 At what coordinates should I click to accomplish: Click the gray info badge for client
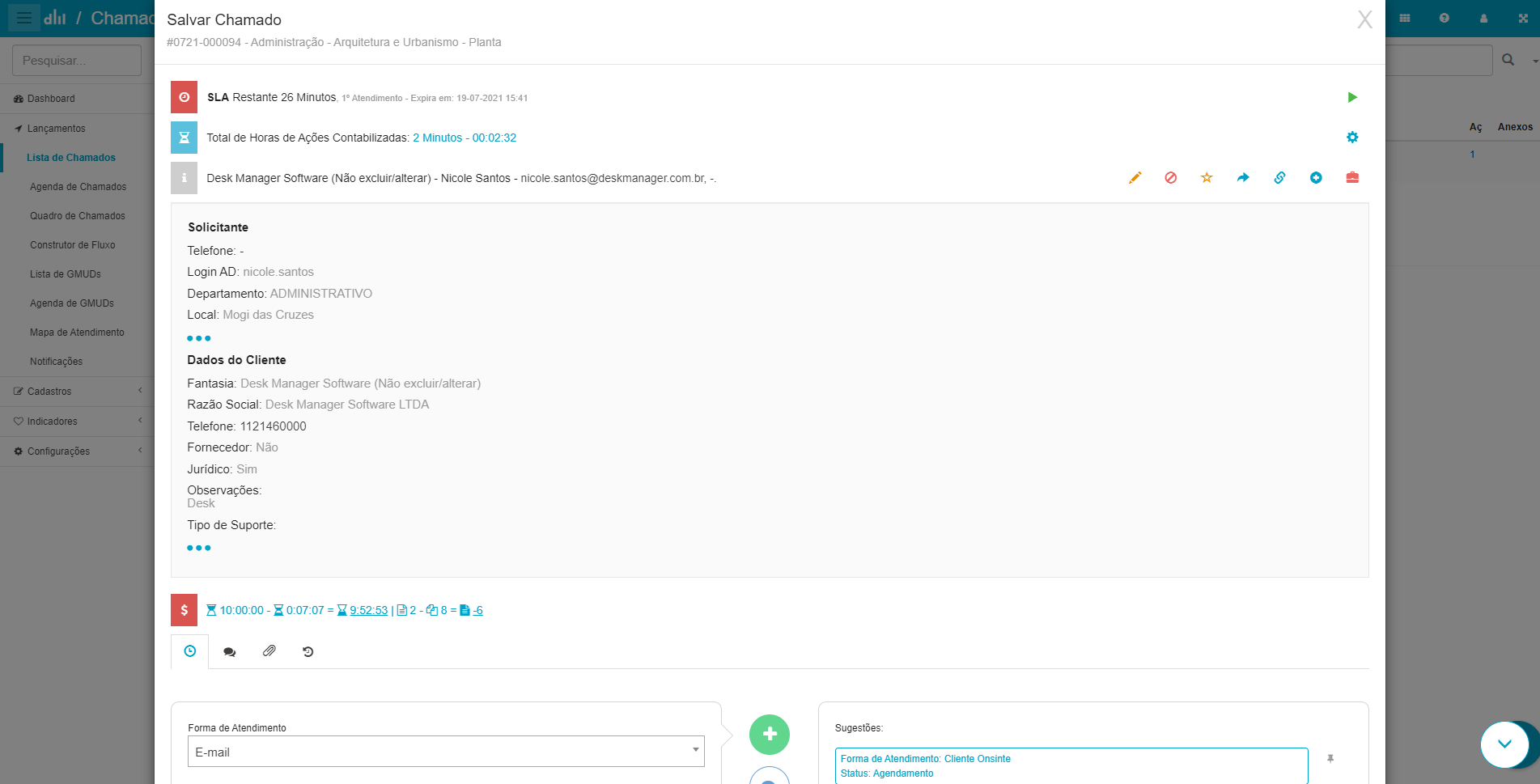184,178
